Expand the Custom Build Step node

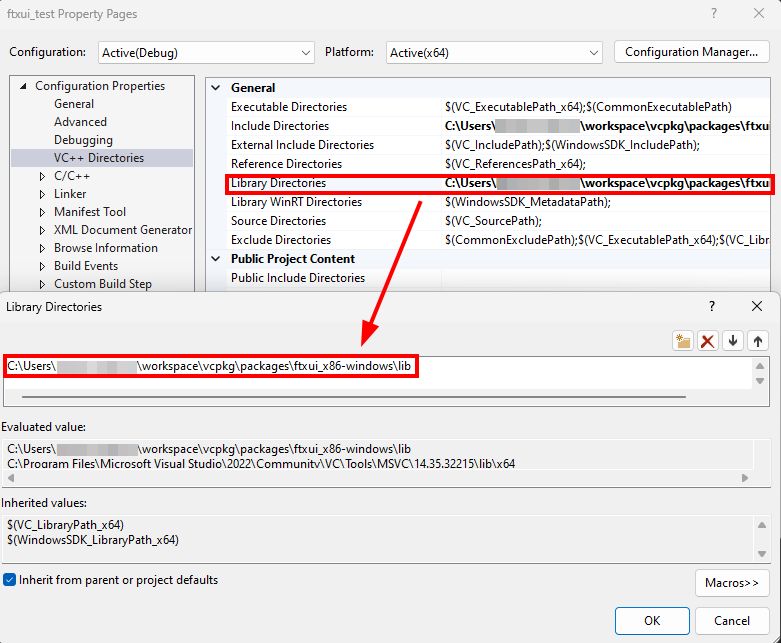point(42,284)
